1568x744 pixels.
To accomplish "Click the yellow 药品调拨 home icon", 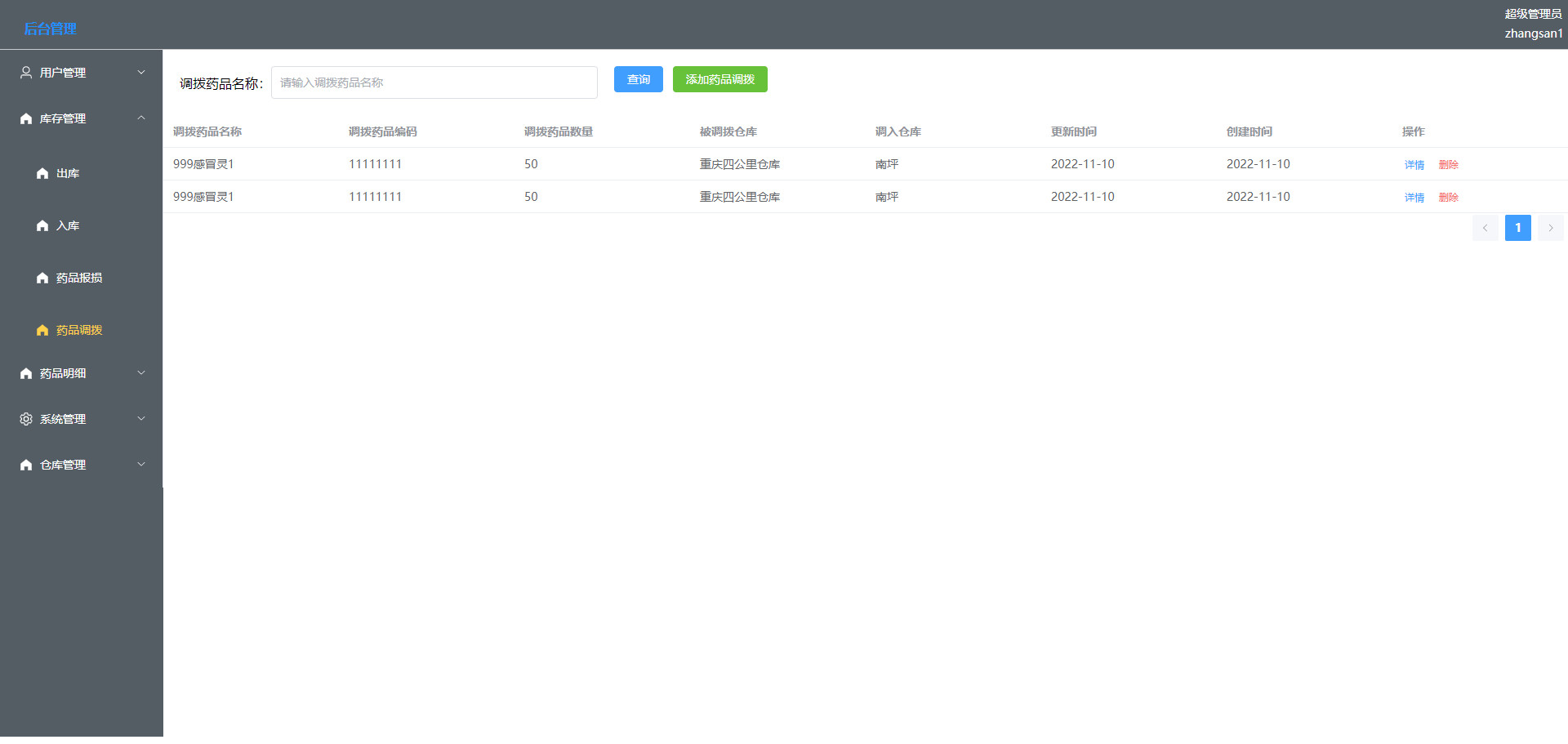I will tap(42, 330).
